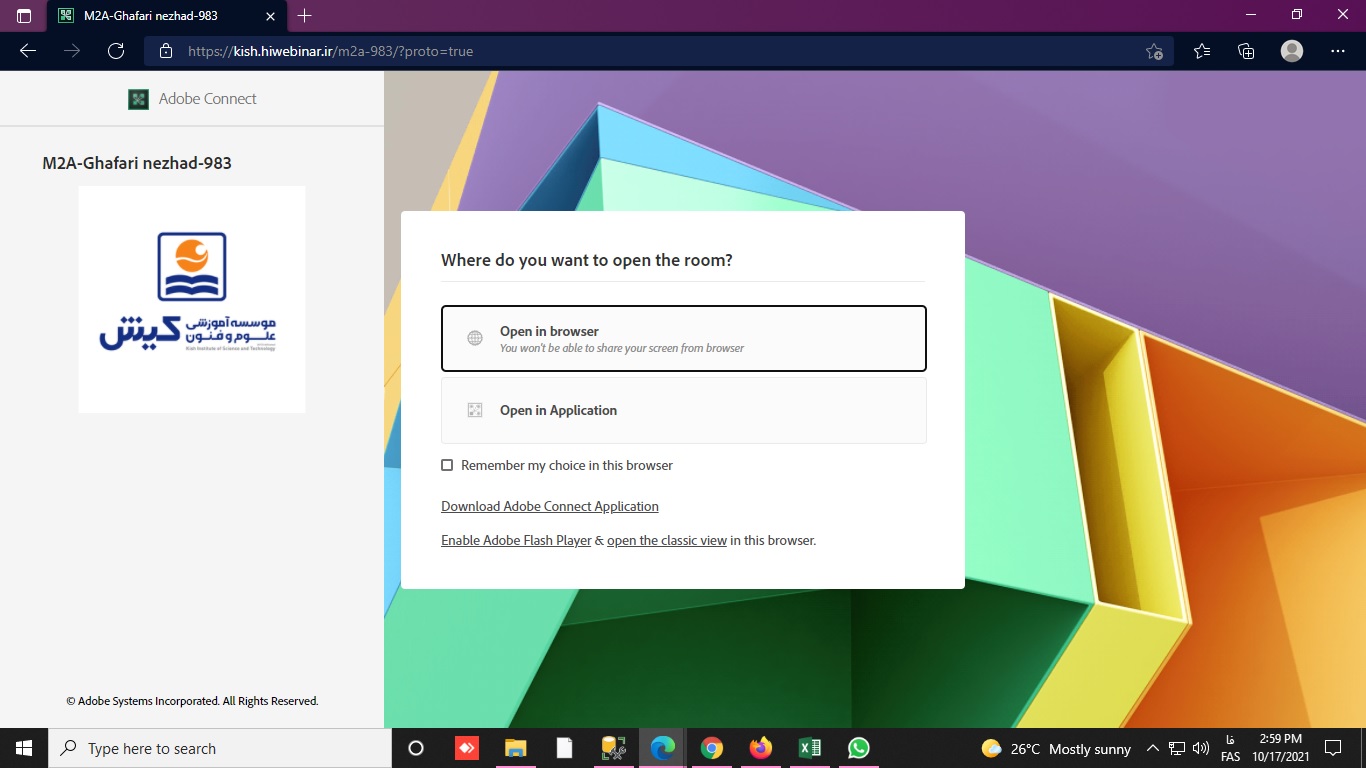This screenshot has height=768, width=1366.
Task: Open the Favorites list icon
Action: pos(1202,51)
